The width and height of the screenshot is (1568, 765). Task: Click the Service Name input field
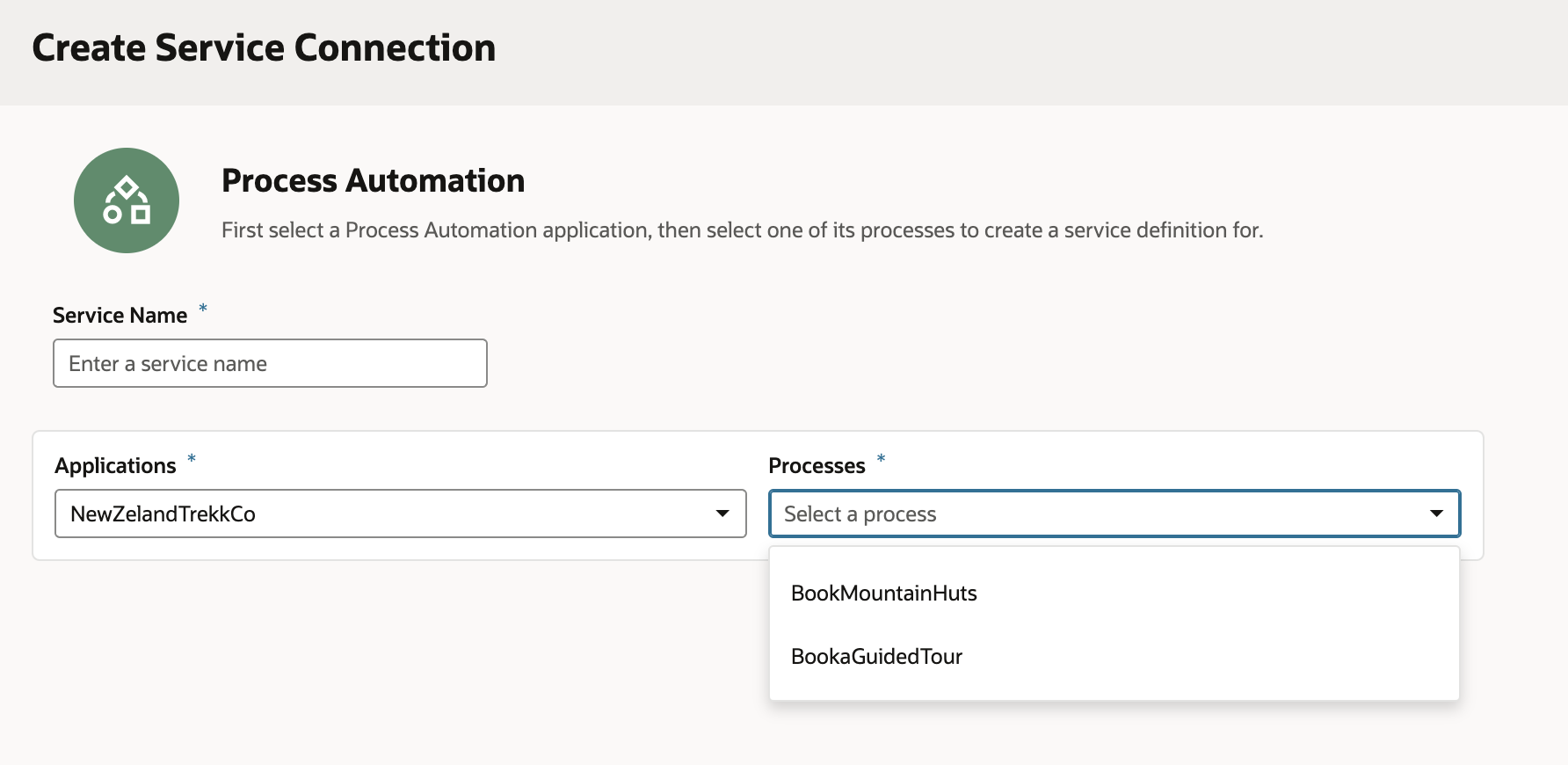[x=270, y=363]
